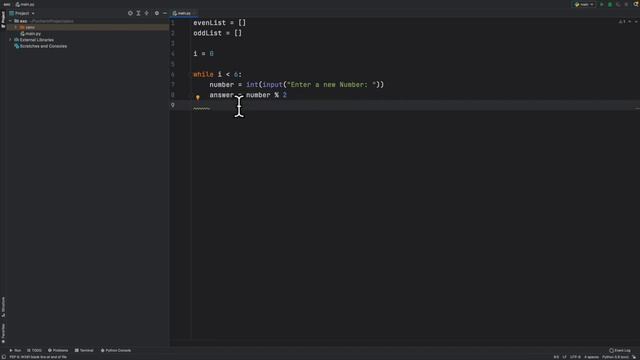Click the lock/read-only icon in status bar
640x360 pixels.
click(x=635, y=357)
